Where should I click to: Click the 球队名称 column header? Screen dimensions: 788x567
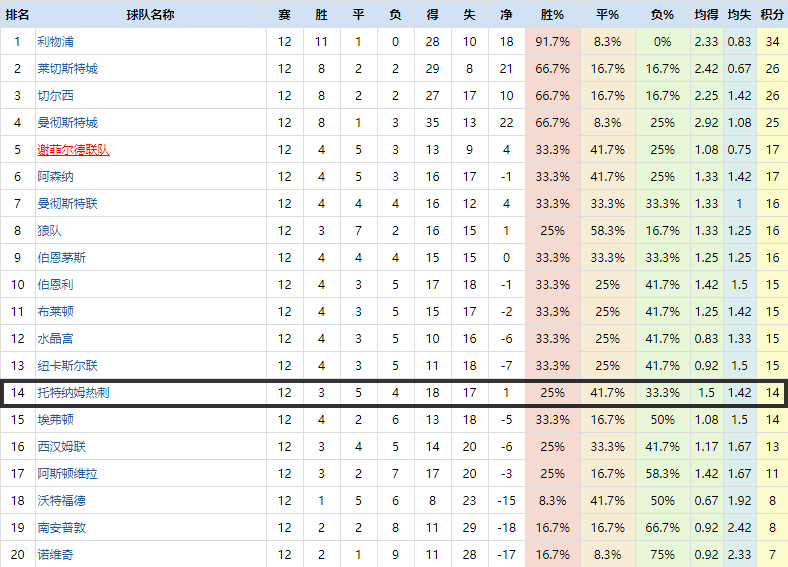pyautogui.click(x=151, y=15)
